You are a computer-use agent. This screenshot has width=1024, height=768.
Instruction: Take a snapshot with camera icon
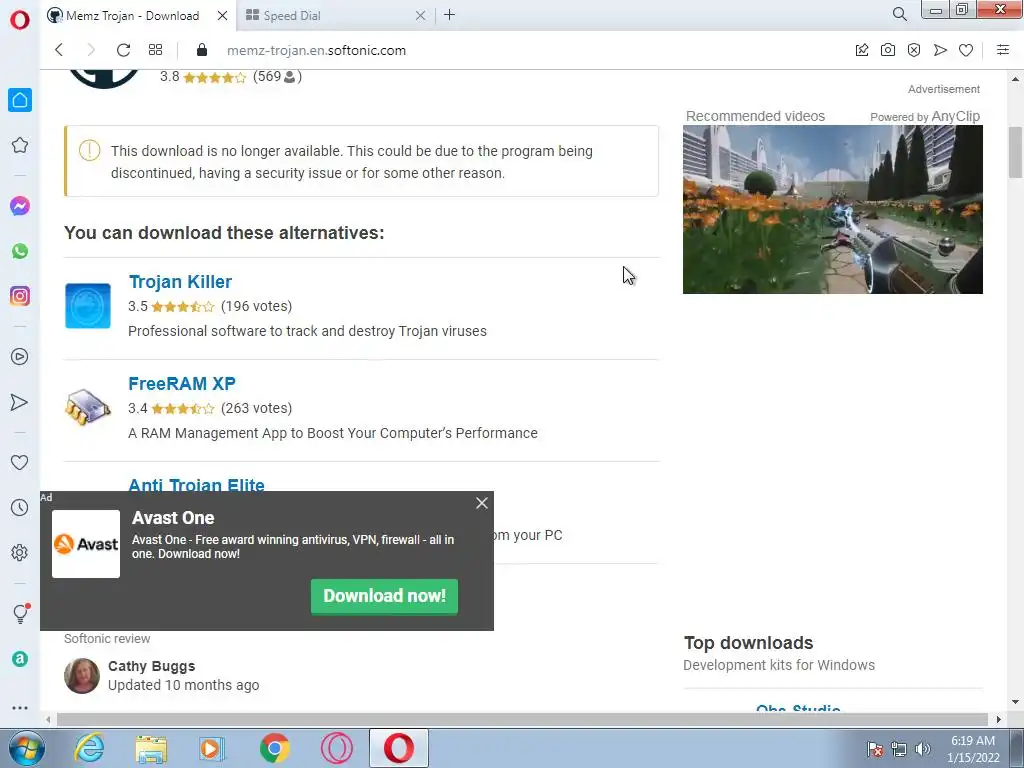(x=888, y=50)
